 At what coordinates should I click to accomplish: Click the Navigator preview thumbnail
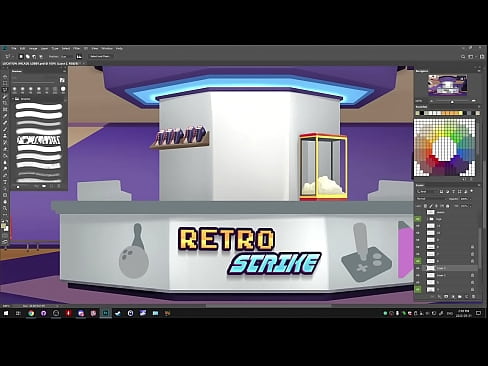coord(447,85)
